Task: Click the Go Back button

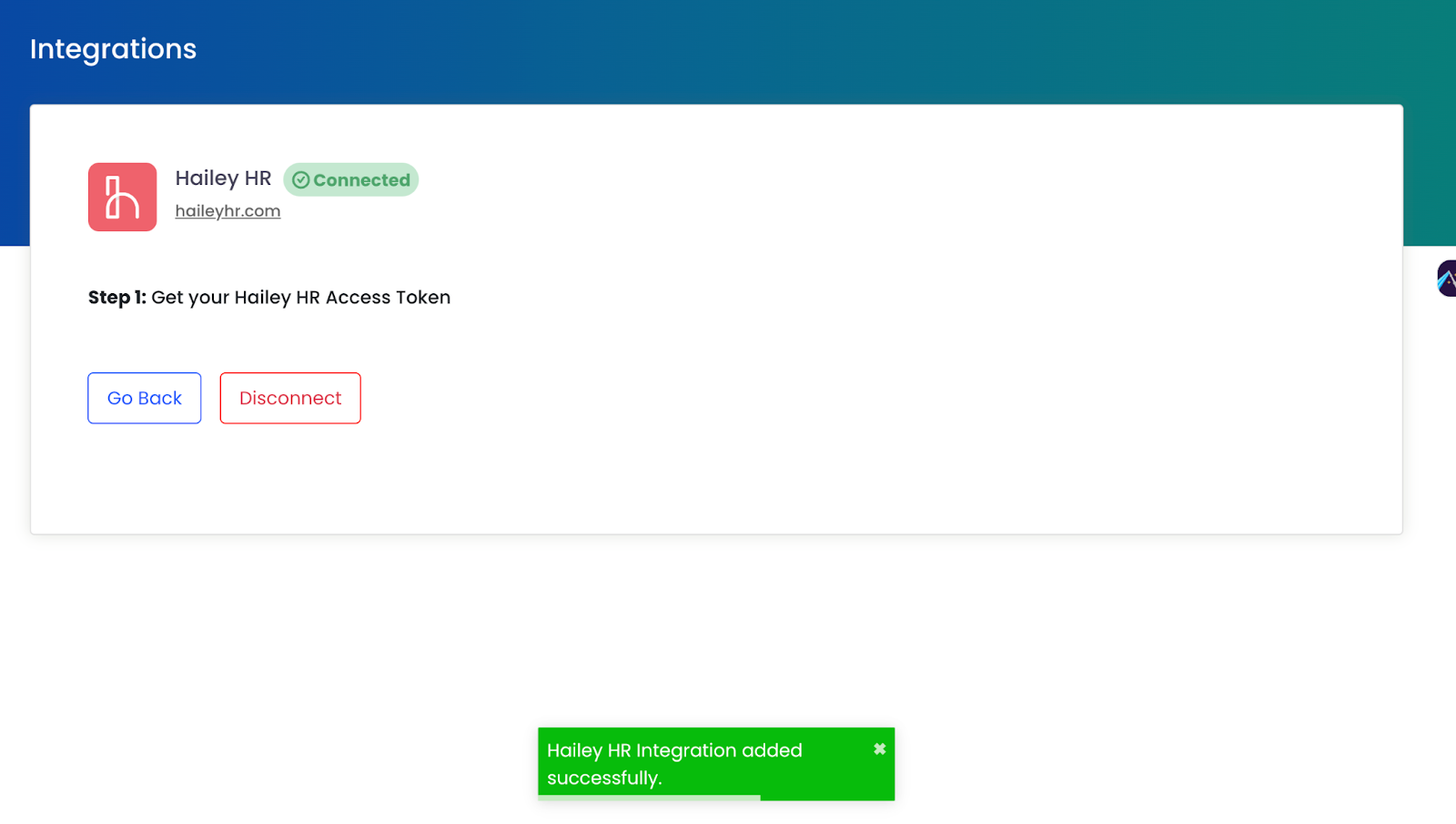Action: [144, 398]
